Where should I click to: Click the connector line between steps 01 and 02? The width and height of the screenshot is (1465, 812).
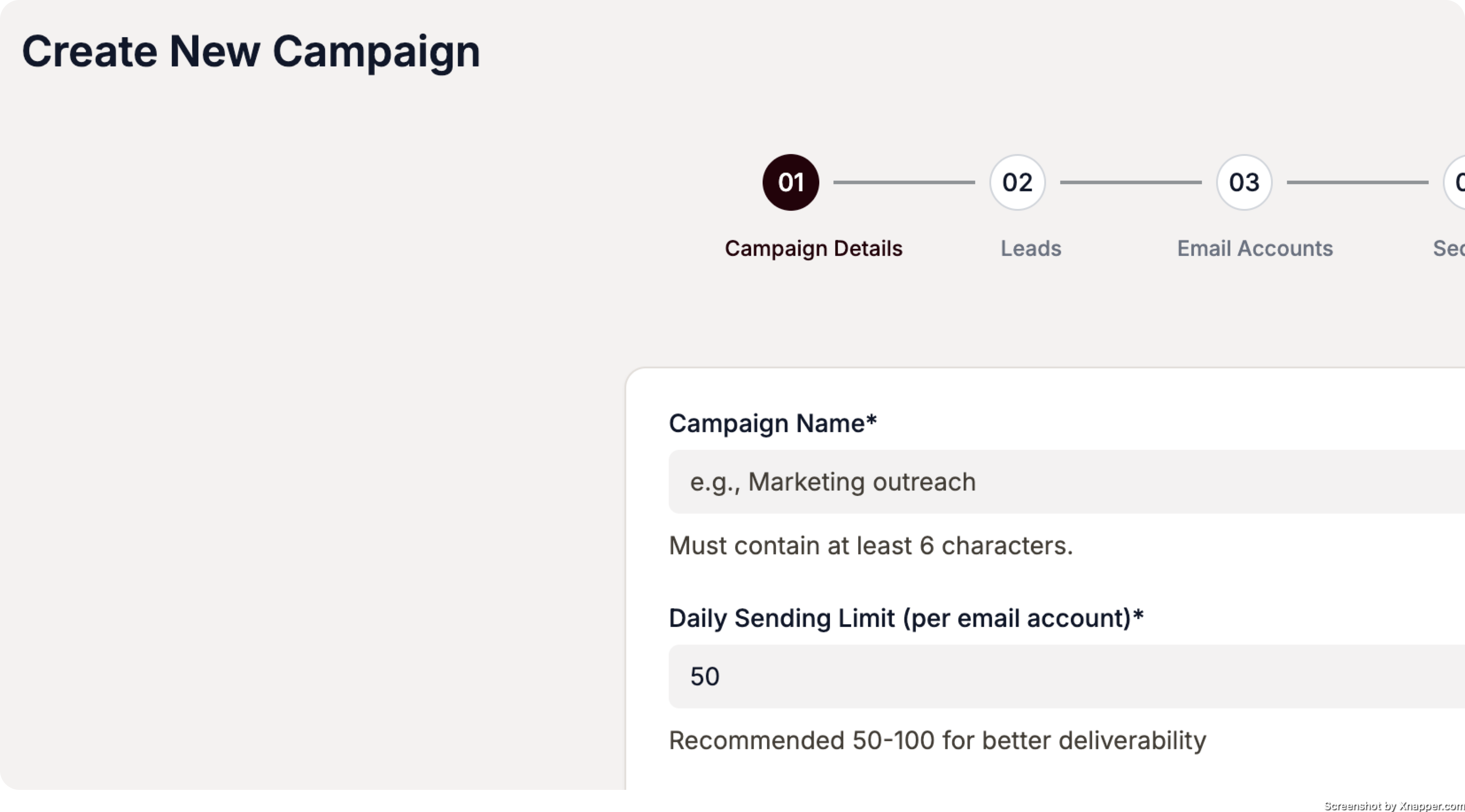(904, 182)
